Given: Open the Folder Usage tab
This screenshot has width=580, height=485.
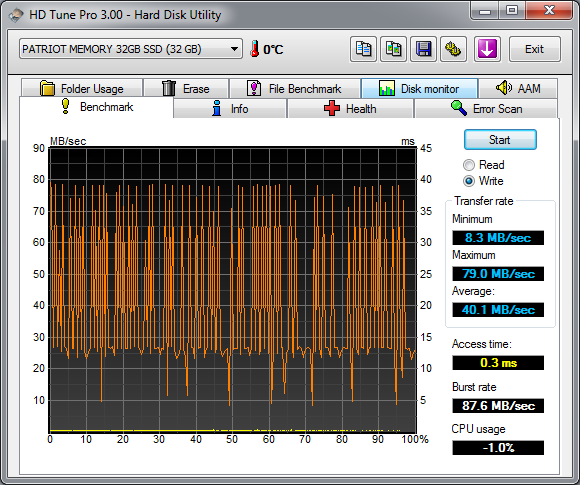Looking at the screenshot, I should click(x=82, y=89).
